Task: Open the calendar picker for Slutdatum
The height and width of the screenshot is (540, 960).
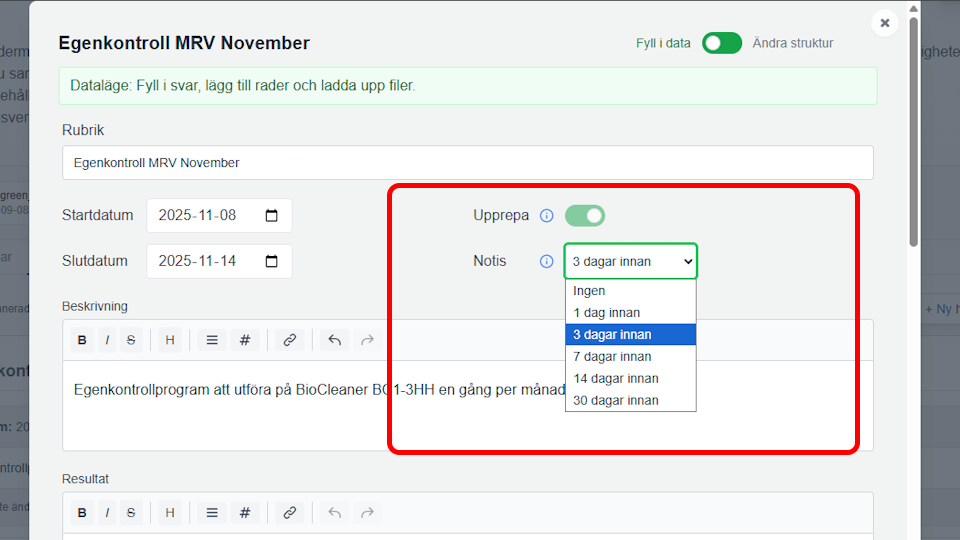Action: (271, 261)
